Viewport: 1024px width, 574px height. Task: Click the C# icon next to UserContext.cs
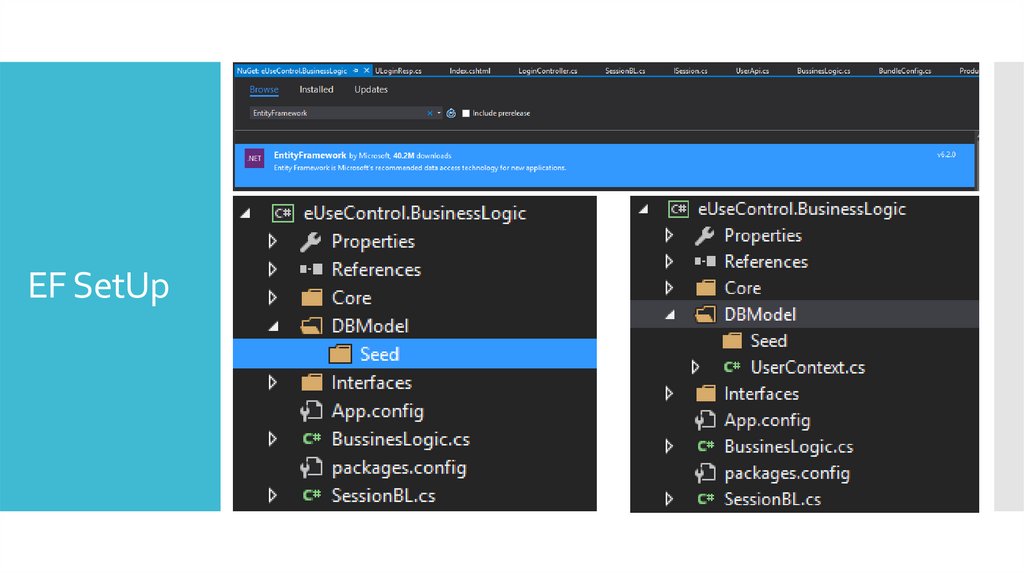732,367
